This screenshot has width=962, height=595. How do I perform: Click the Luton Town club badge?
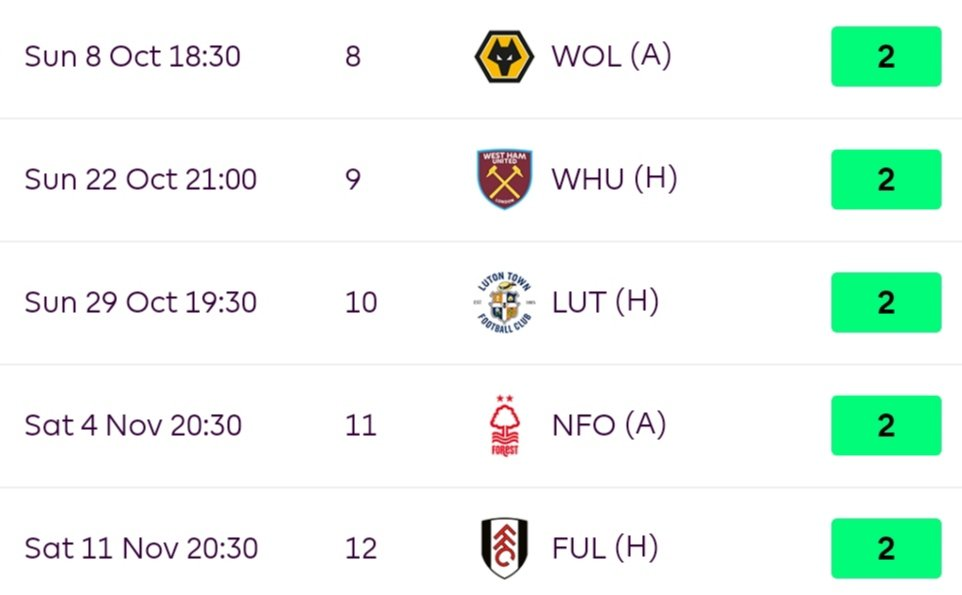504,303
